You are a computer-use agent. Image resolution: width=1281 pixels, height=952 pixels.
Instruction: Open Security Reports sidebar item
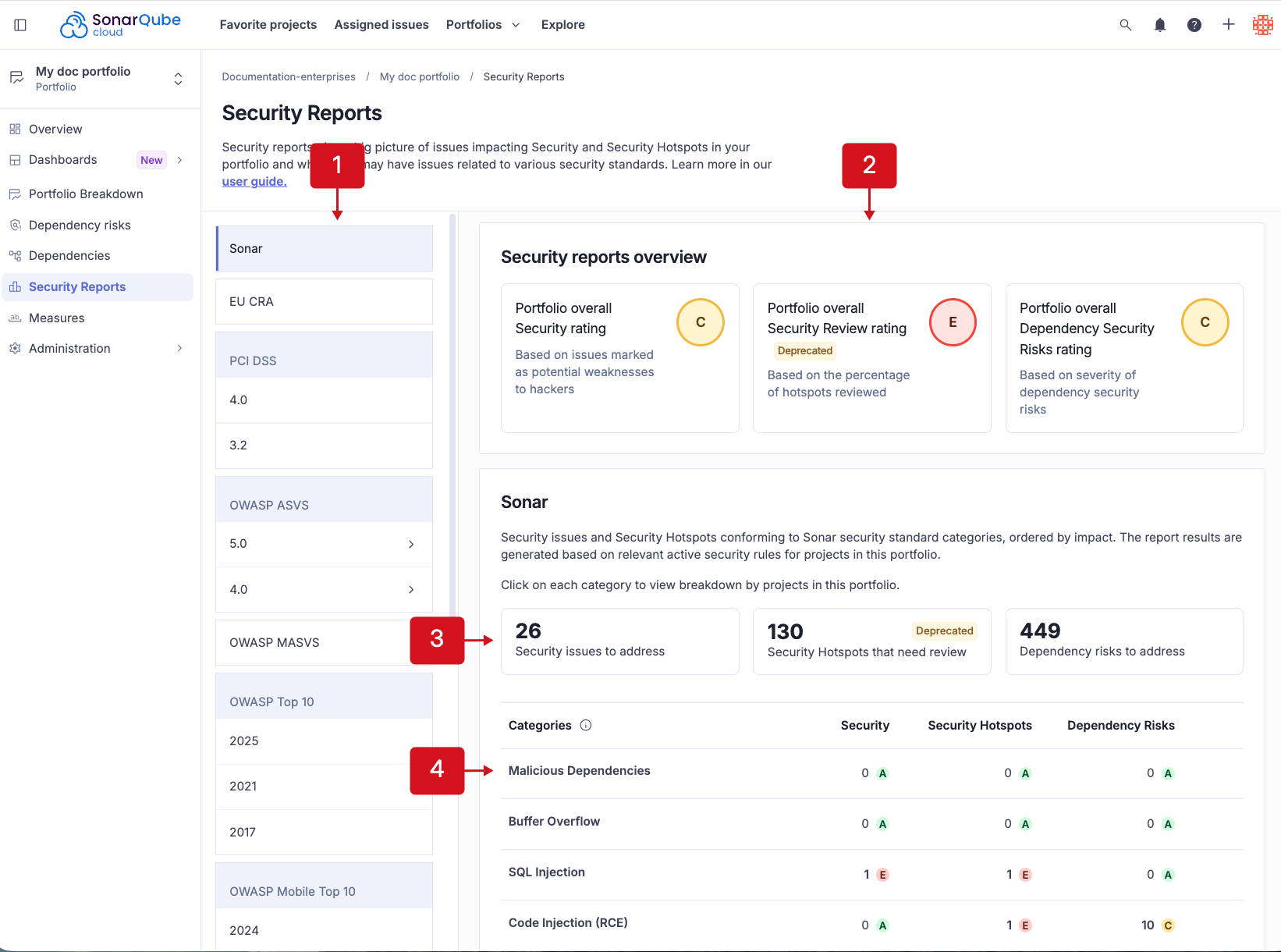[98, 286]
